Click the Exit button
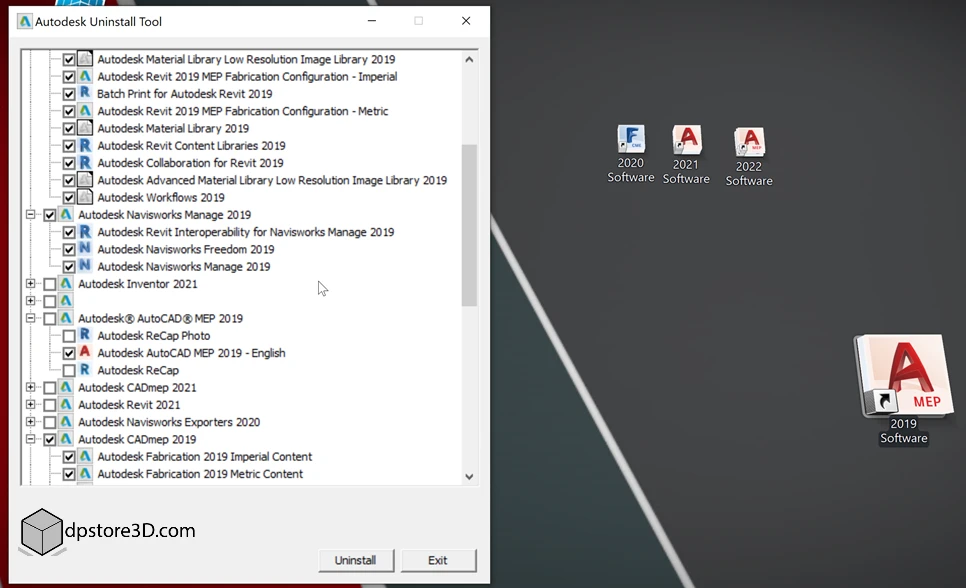This screenshot has width=966, height=588. click(438, 560)
